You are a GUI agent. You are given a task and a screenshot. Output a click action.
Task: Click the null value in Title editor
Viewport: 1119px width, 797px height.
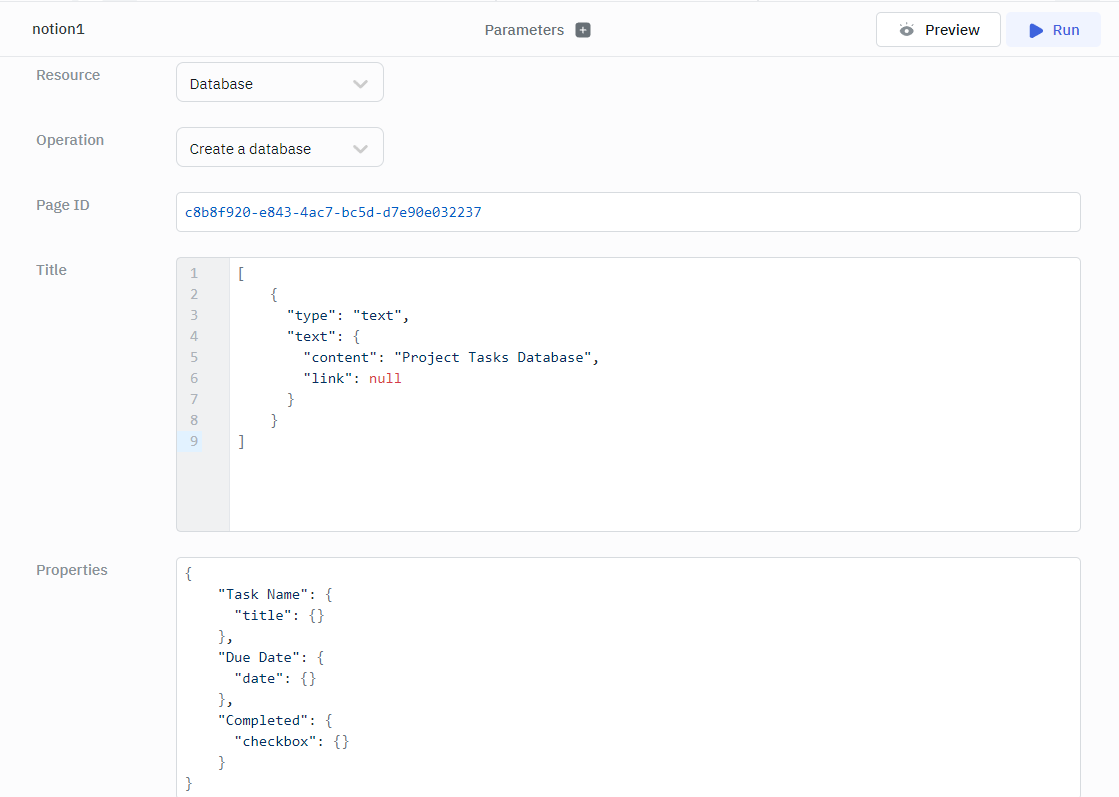point(385,378)
